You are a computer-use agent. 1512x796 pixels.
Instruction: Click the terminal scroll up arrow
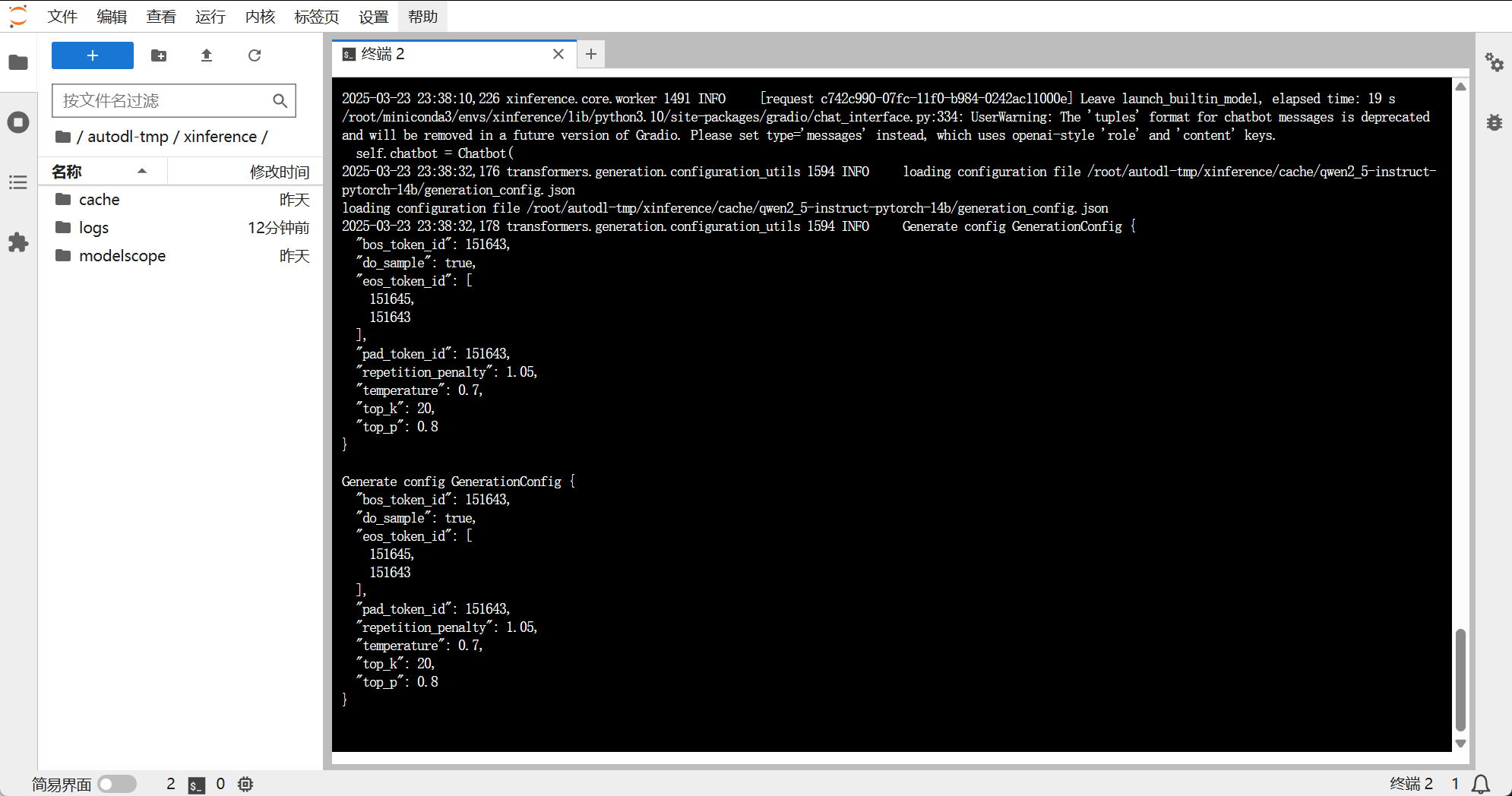pos(1460,87)
